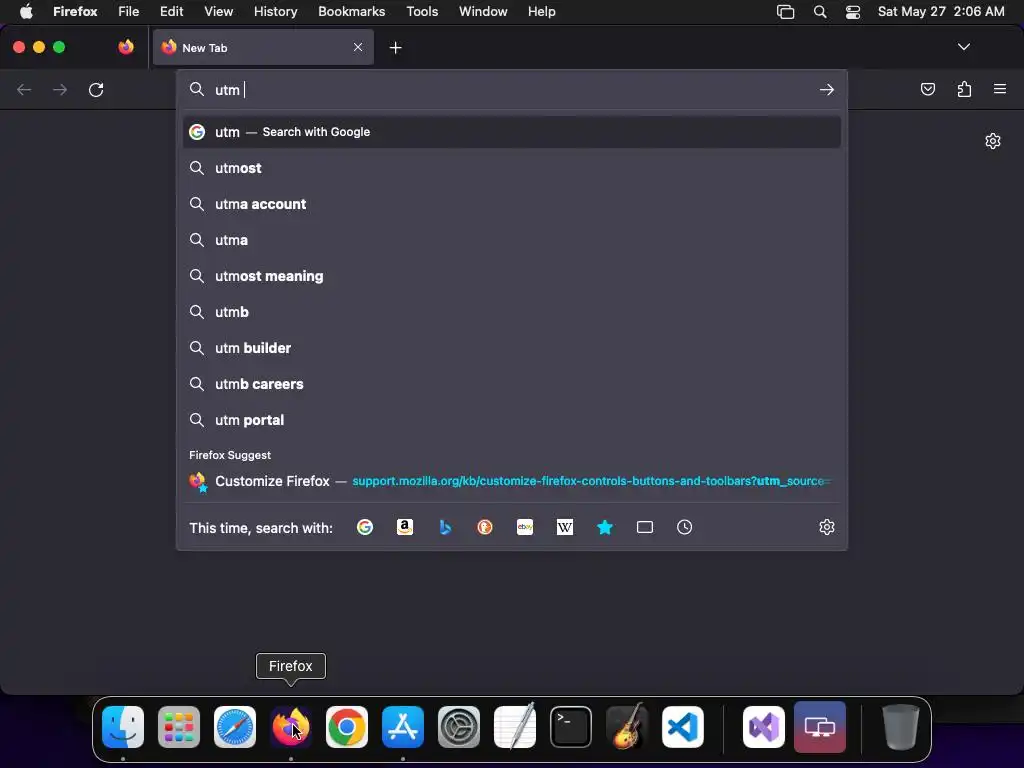1024x768 pixels.
Task: Open search settings gear in dropdown
Action: (827, 527)
